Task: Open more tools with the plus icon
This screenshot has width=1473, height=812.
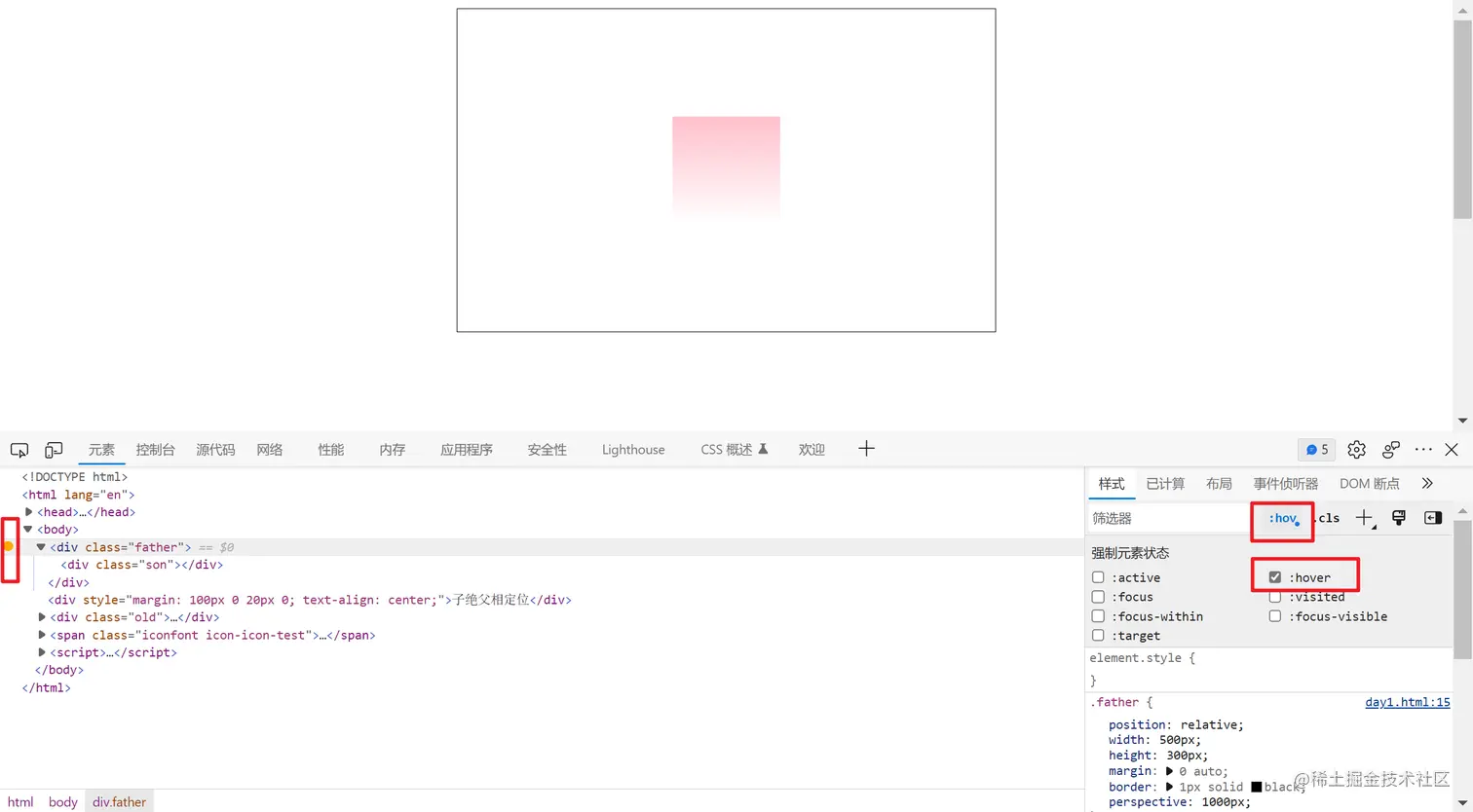Action: pos(866,449)
